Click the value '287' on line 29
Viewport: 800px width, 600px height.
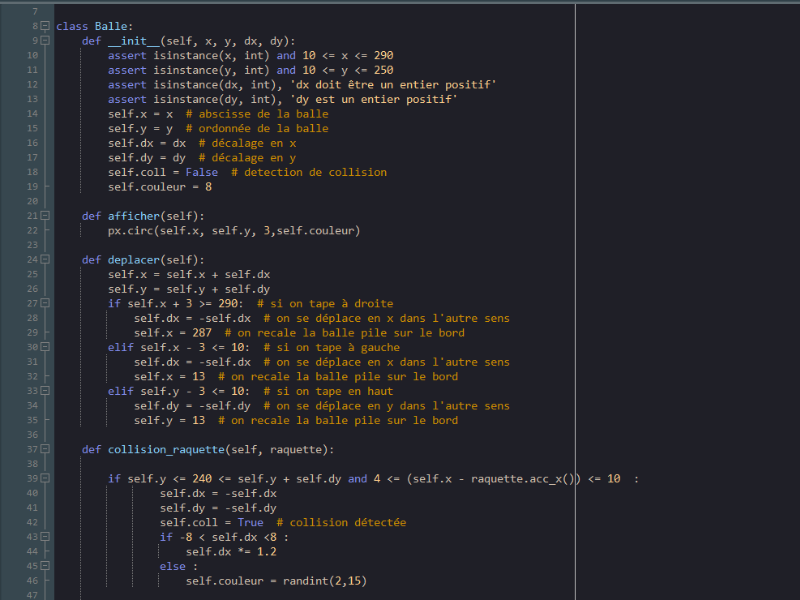tap(202, 333)
